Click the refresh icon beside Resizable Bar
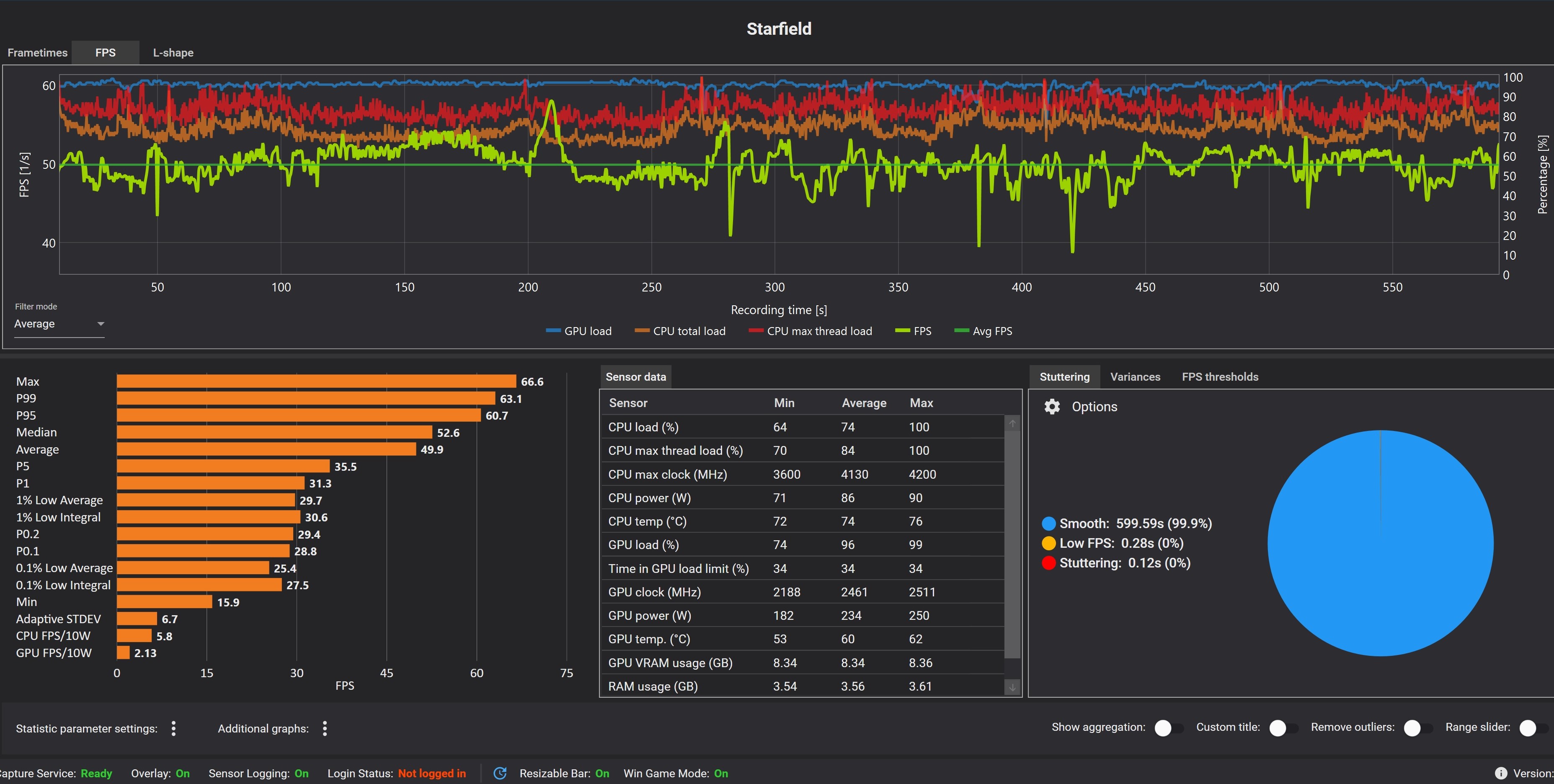Image resolution: width=1554 pixels, height=784 pixels. click(x=499, y=773)
